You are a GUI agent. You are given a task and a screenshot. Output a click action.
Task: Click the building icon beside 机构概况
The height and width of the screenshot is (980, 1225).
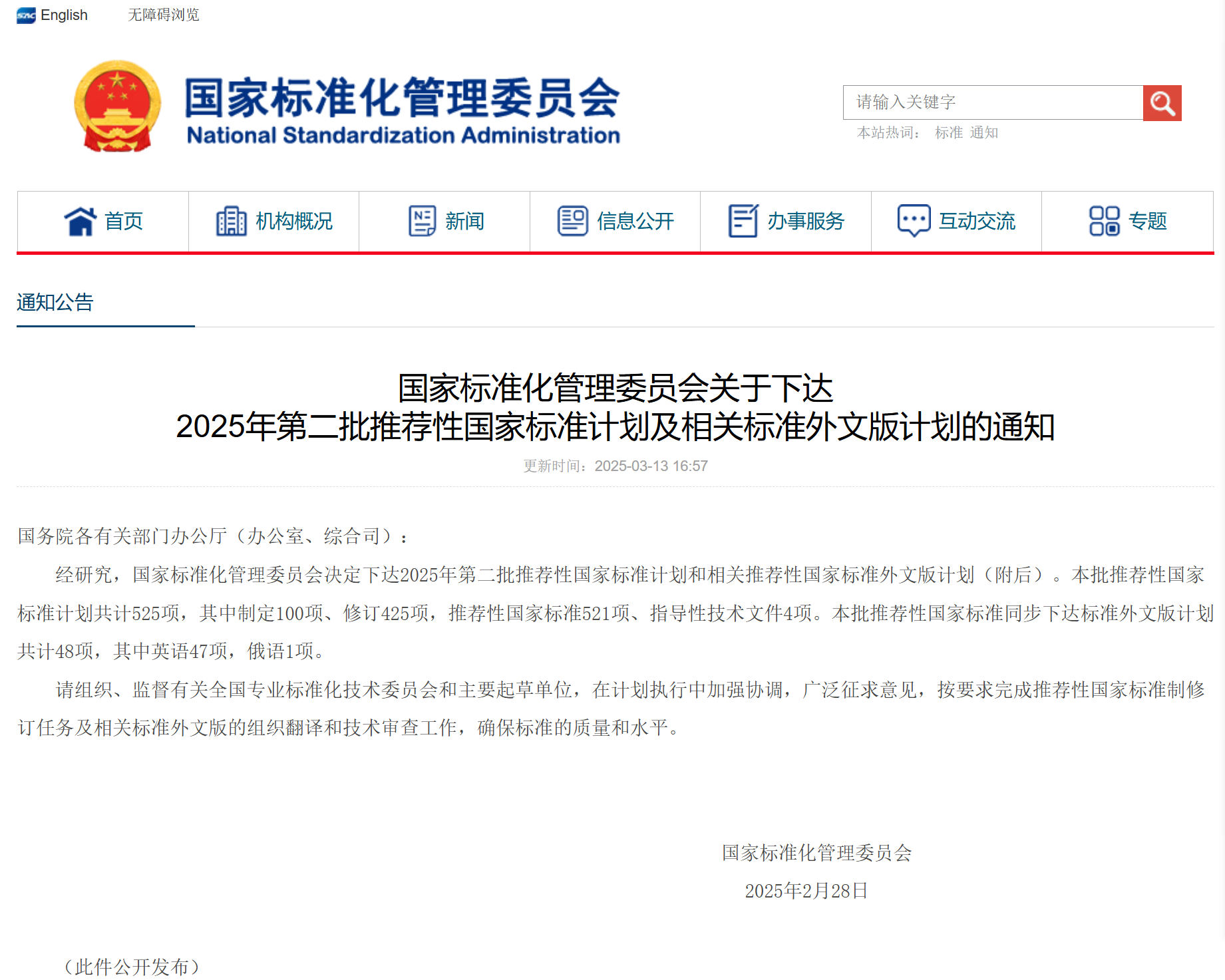click(x=232, y=222)
